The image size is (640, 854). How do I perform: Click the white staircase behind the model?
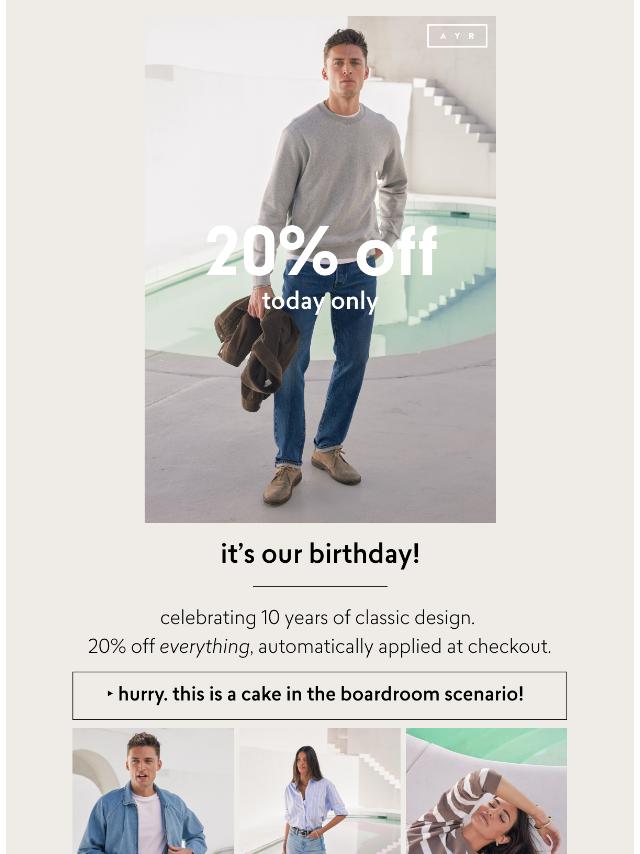click(454, 113)
